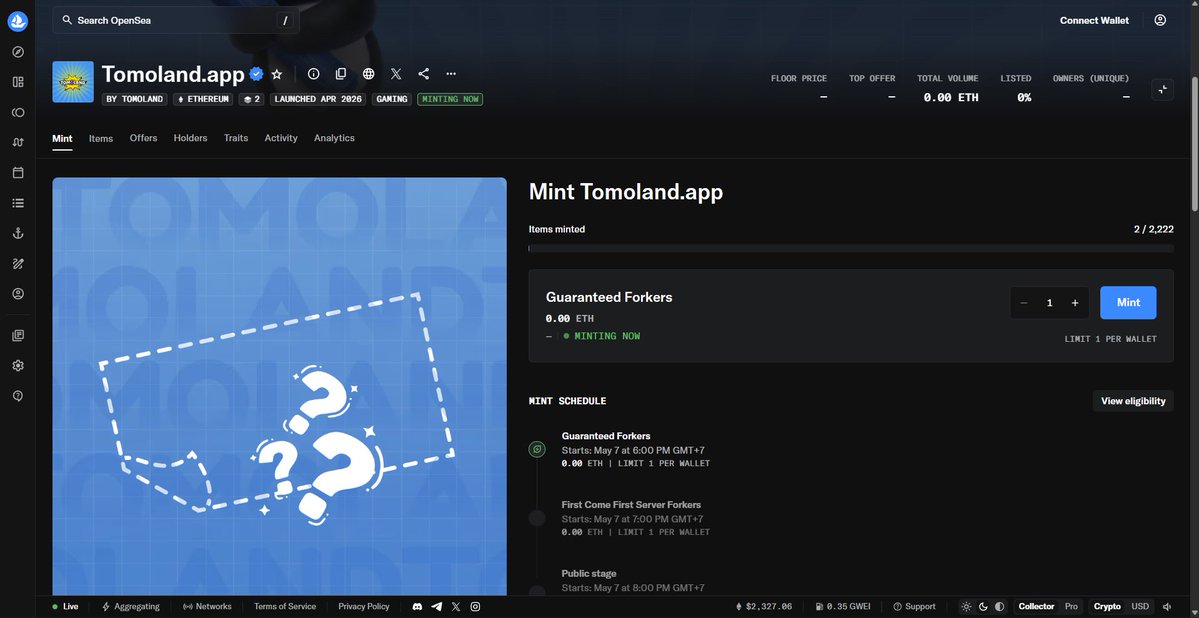This screenshot has height=618, width=1199.
Task: Add Tomoland.app to watchlist with star icon
Action: 277,74
